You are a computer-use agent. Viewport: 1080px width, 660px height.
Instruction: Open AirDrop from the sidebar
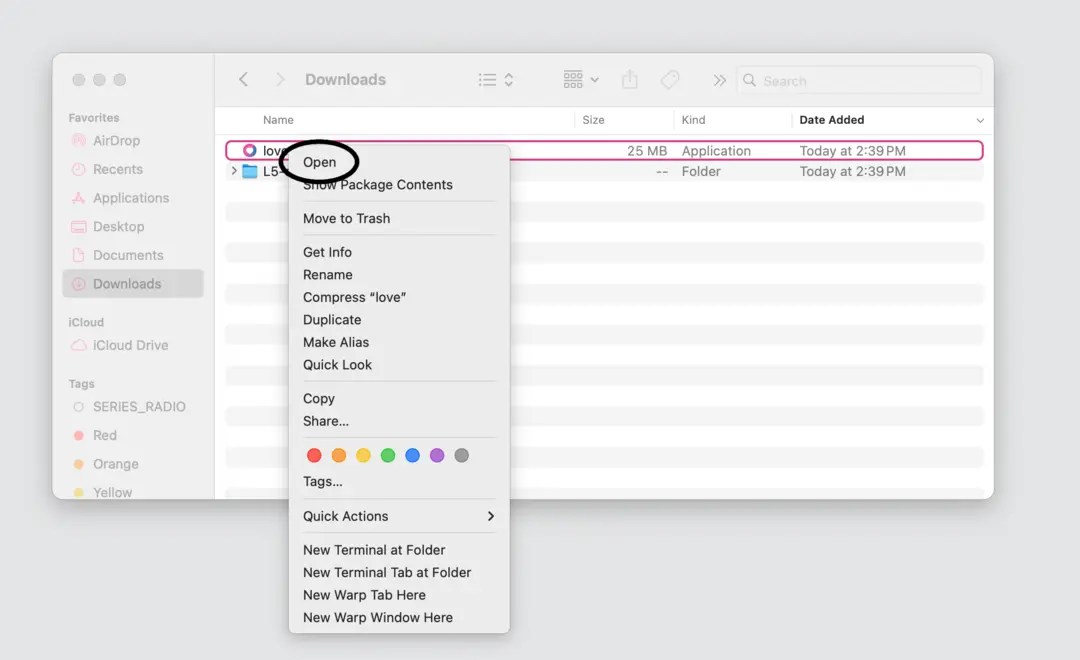tap(116, 141)
